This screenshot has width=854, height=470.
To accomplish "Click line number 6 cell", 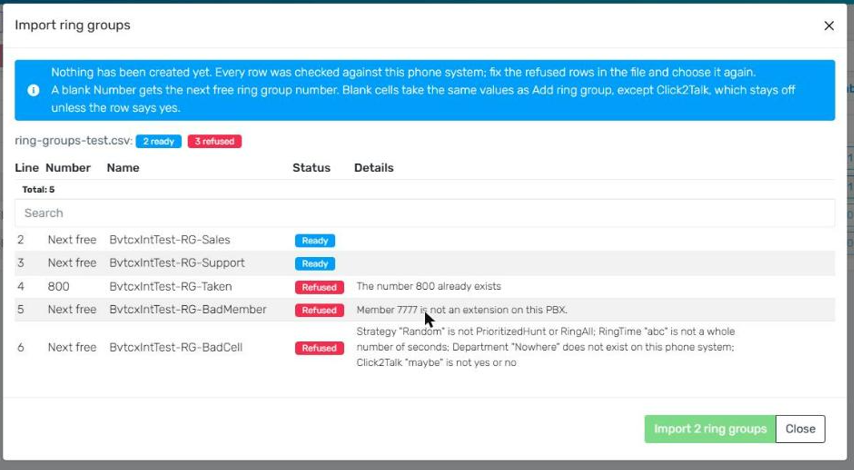I will (21, 347).
